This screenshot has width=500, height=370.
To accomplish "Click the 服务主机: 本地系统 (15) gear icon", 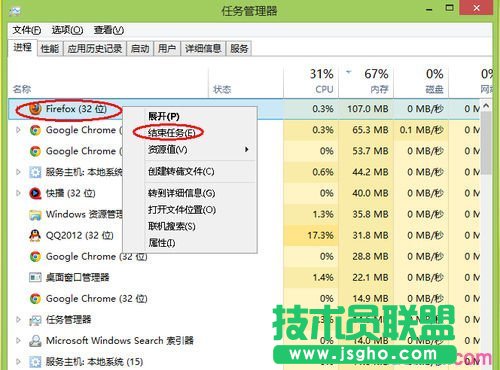I will click(x=35, y=362).
